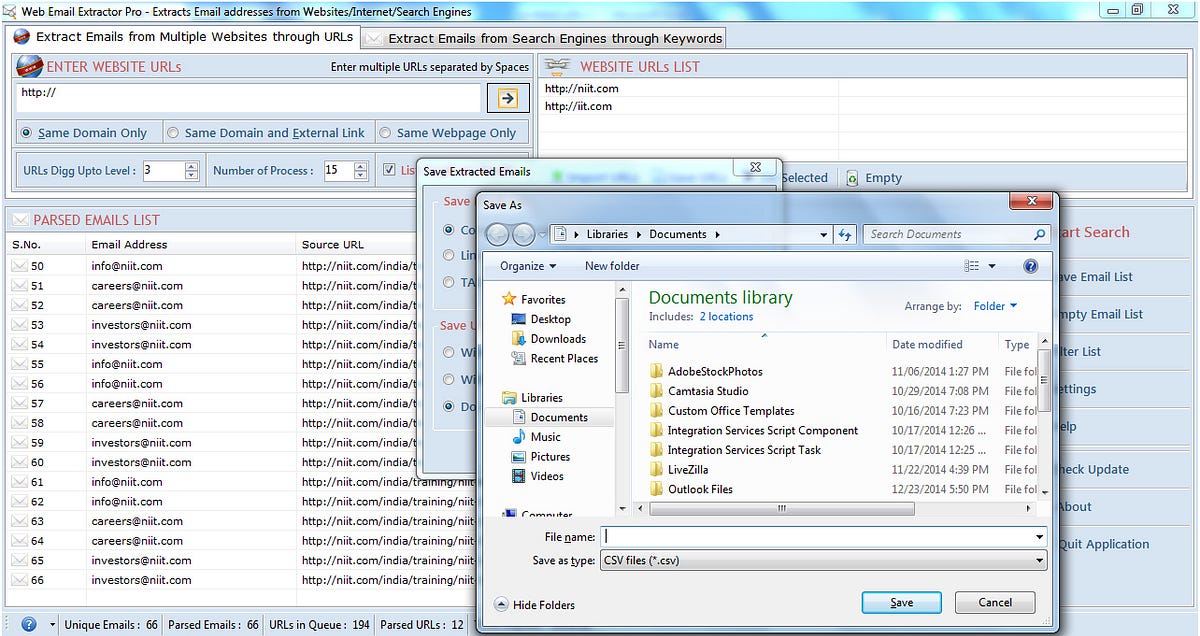Click the LiveZilla folder icon
The image size is (1200, 636).
pos(657,469)
